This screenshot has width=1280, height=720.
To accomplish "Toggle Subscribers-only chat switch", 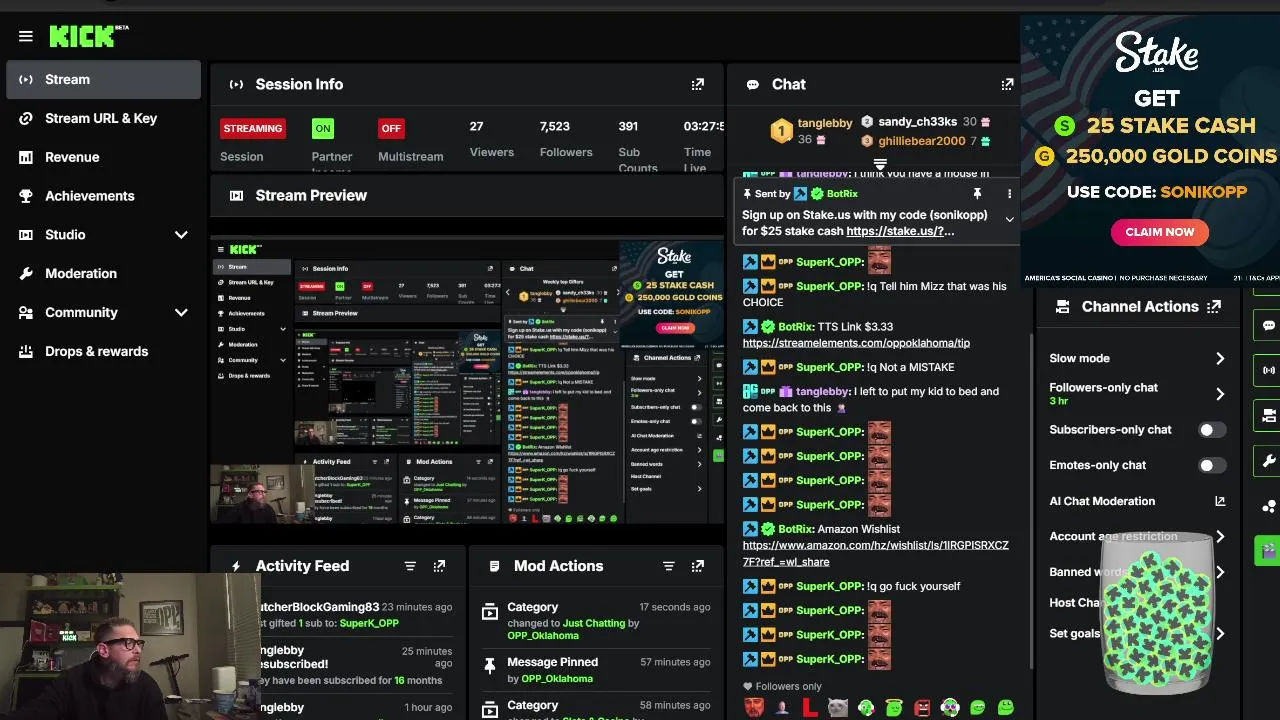I will (x=1212, y=430).
